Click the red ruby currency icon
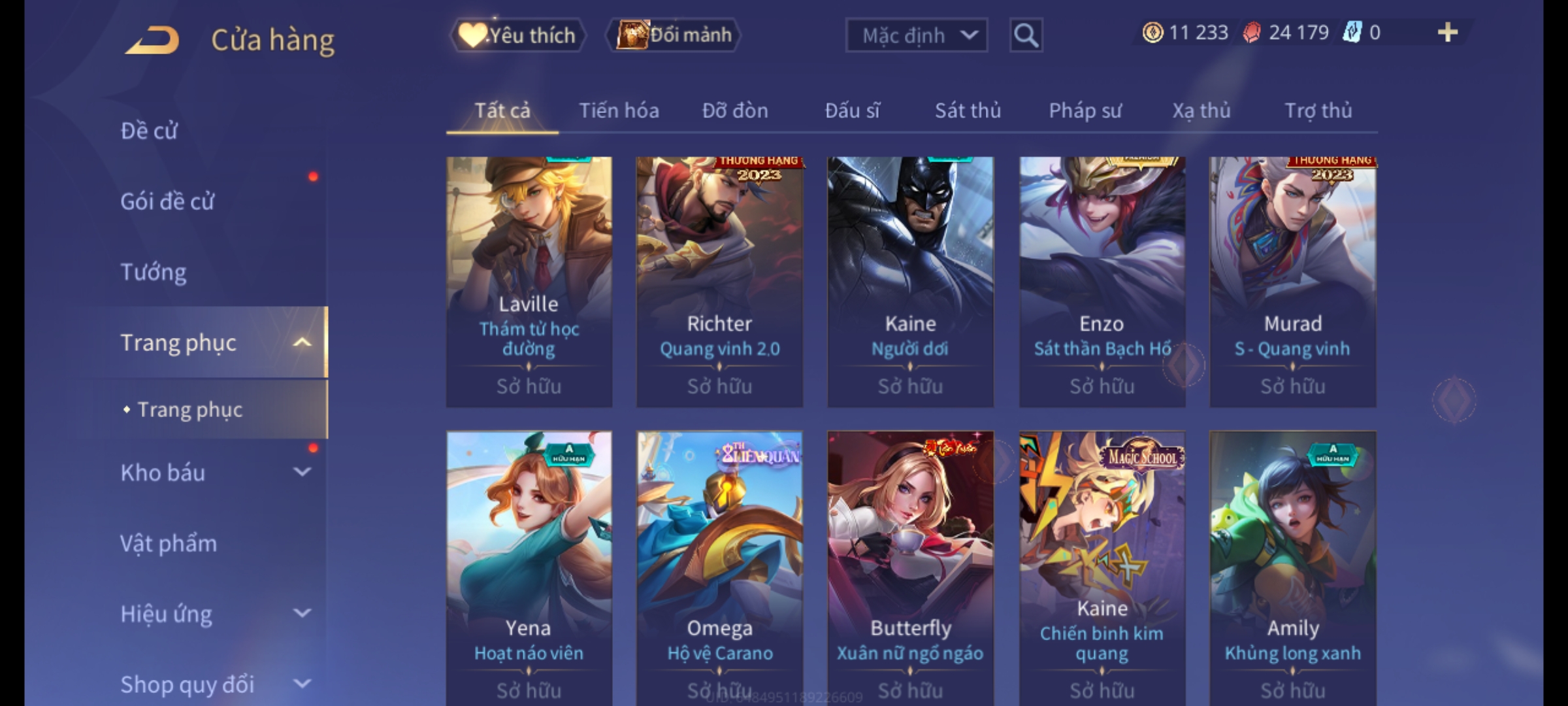 pyautogui.click(x=1252, y=33)
